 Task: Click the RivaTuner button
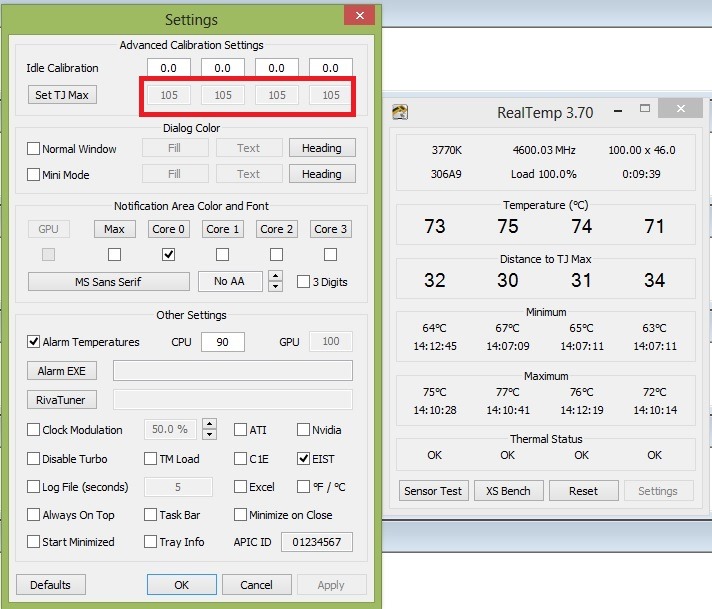point(62,400)
